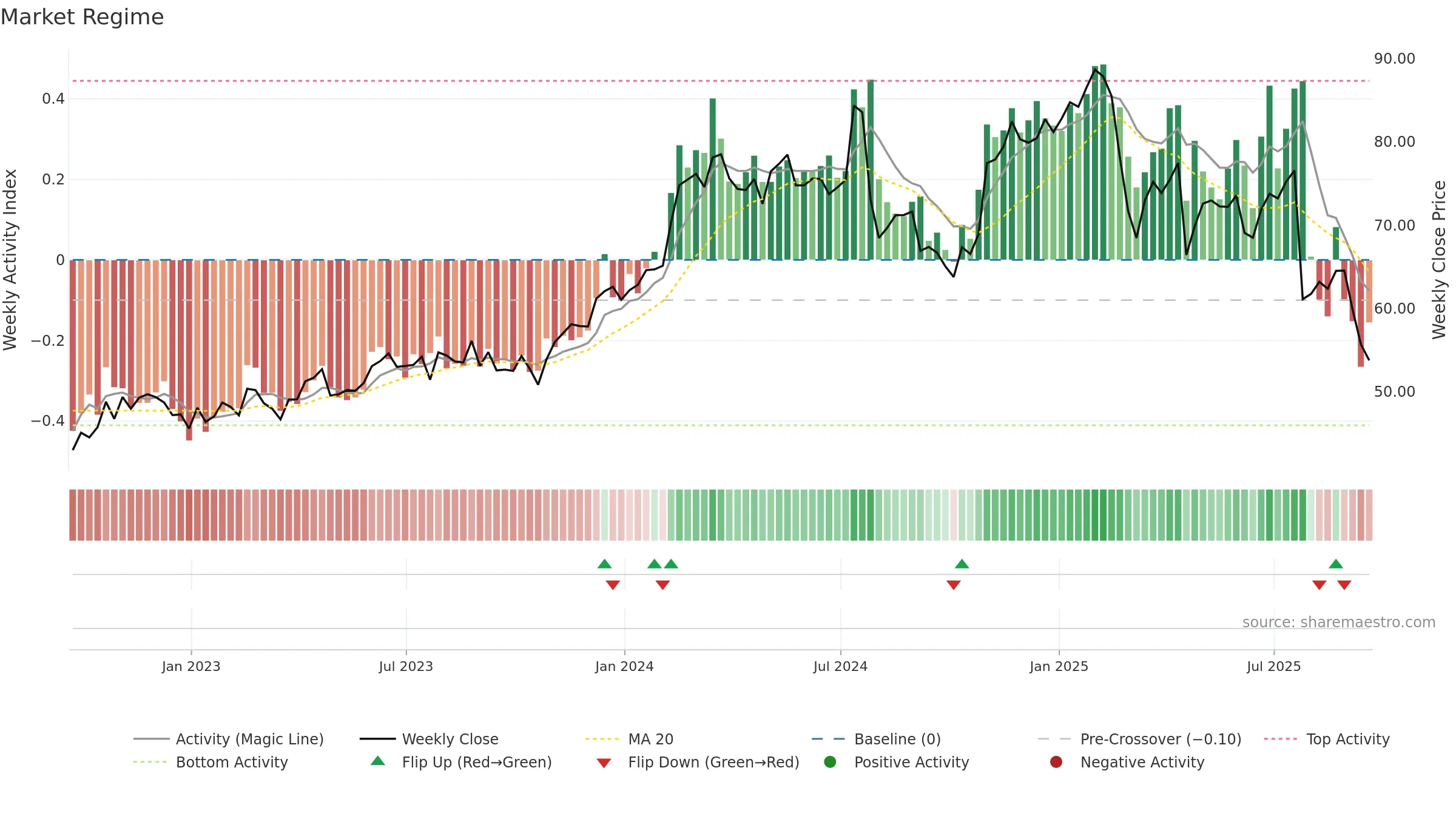The width and height of the screenshot is (1456, 819).
Task: Toggle the Bottom Activity legend entry
Action: coord(211,762)
